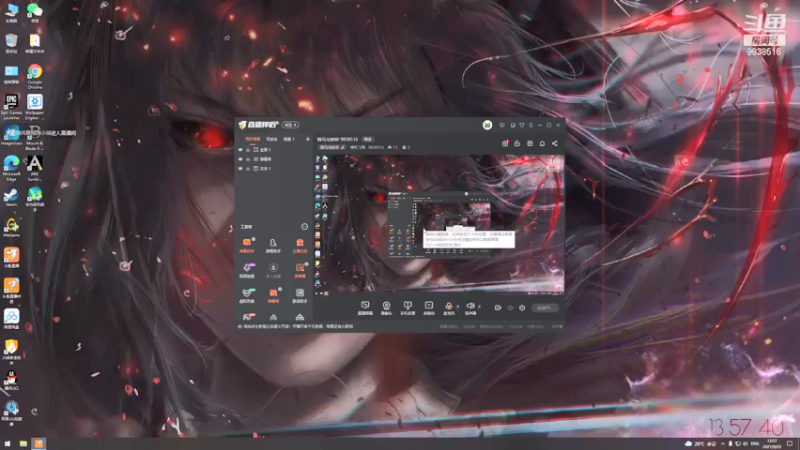The width and height of the screenshot is (800, 450).
Task: Open Microsoft Edge desktop shortcut
Action: tap(11, 168)
